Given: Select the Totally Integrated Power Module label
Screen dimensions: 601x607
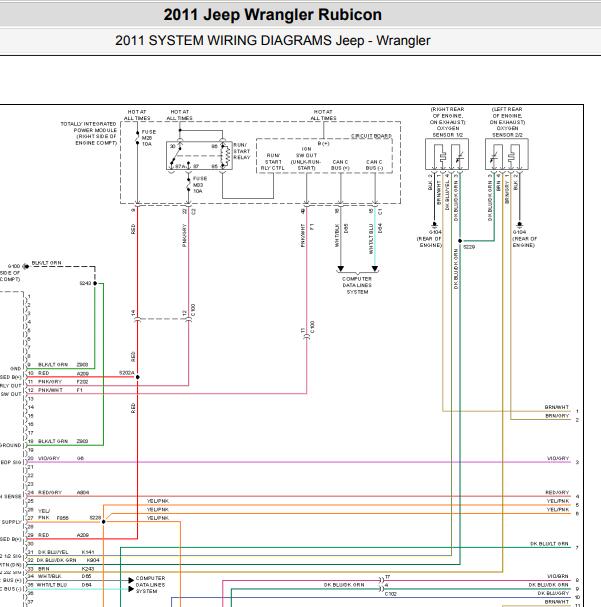Looking at the screenshot, I should (89, 133).
